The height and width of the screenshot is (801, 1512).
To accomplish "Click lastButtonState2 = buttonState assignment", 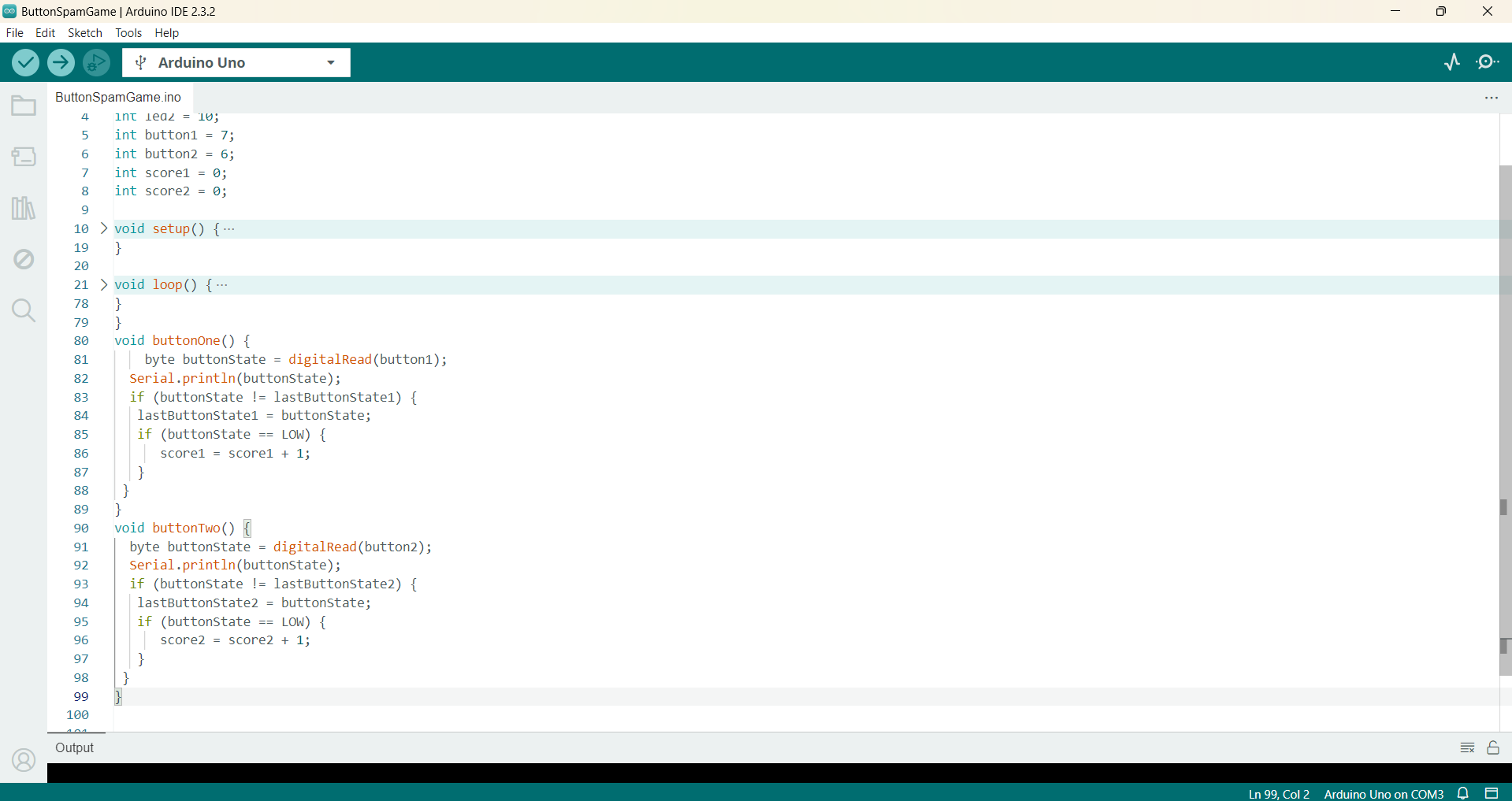I will pos(254,603).
